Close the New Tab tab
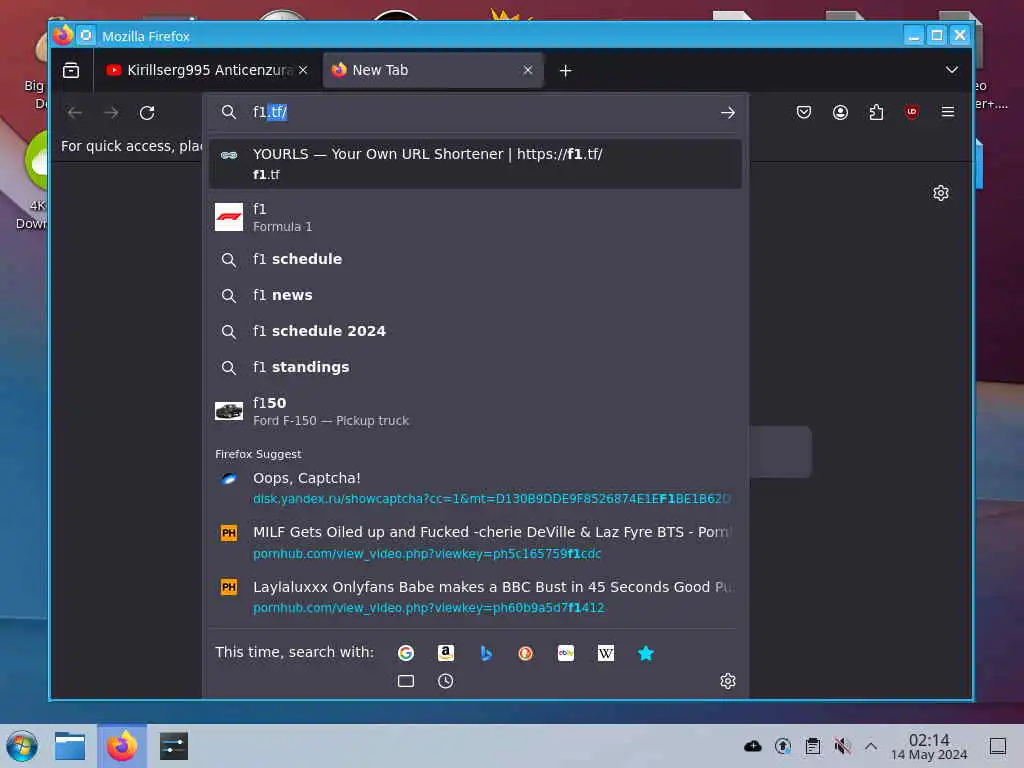 [x=528, y=70]
